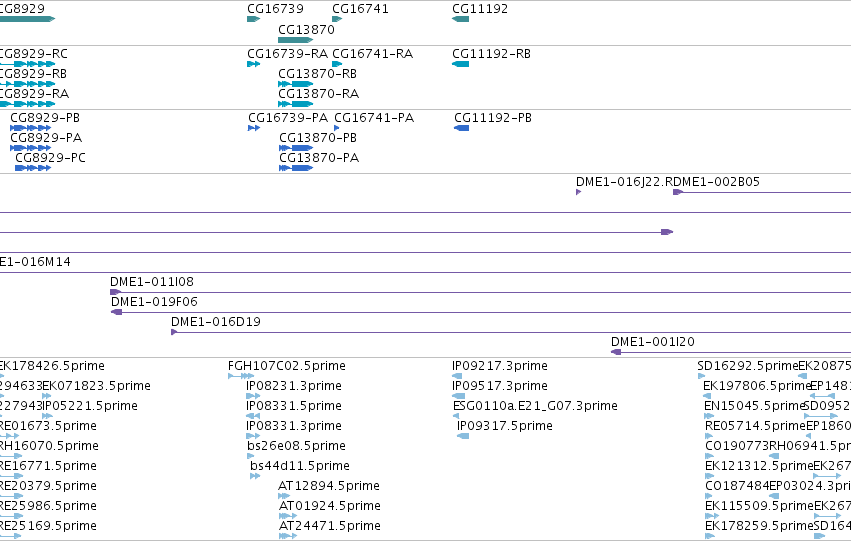This screenshot has width=851, height=541.
Task: Select the CO190773 EST label
Action: 737,446
